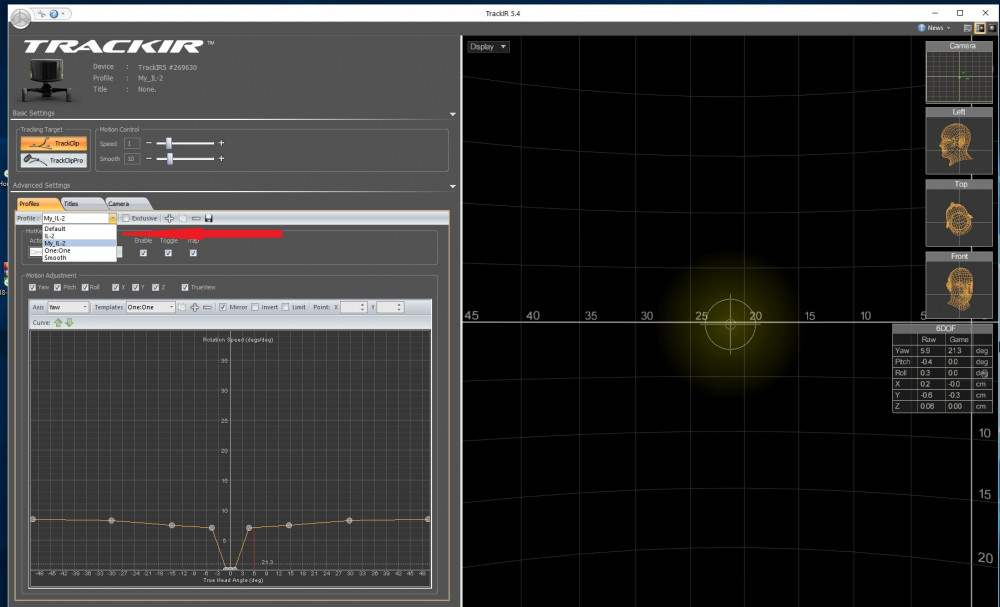Click the green up arrow beside Curve
Screen dimensions: 1000x607
point(58,322)
